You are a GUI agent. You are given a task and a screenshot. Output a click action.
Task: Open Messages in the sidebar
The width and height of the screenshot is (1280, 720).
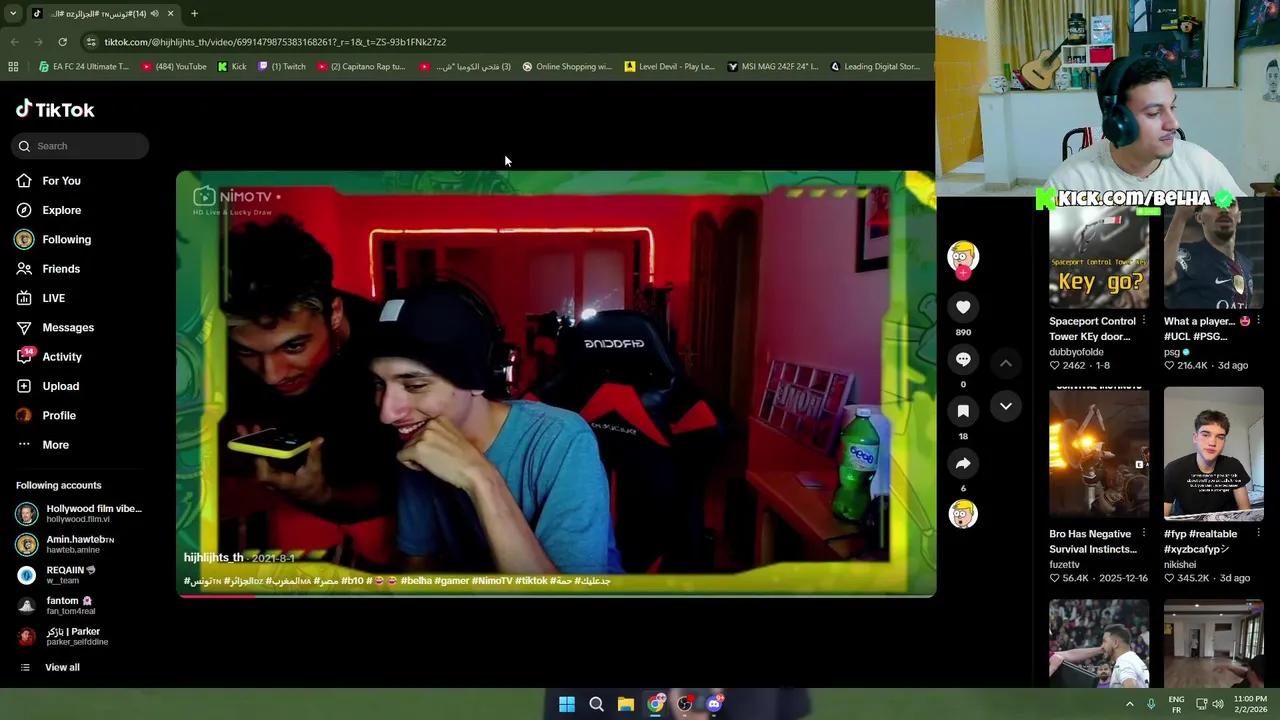(x=68, y=327)
